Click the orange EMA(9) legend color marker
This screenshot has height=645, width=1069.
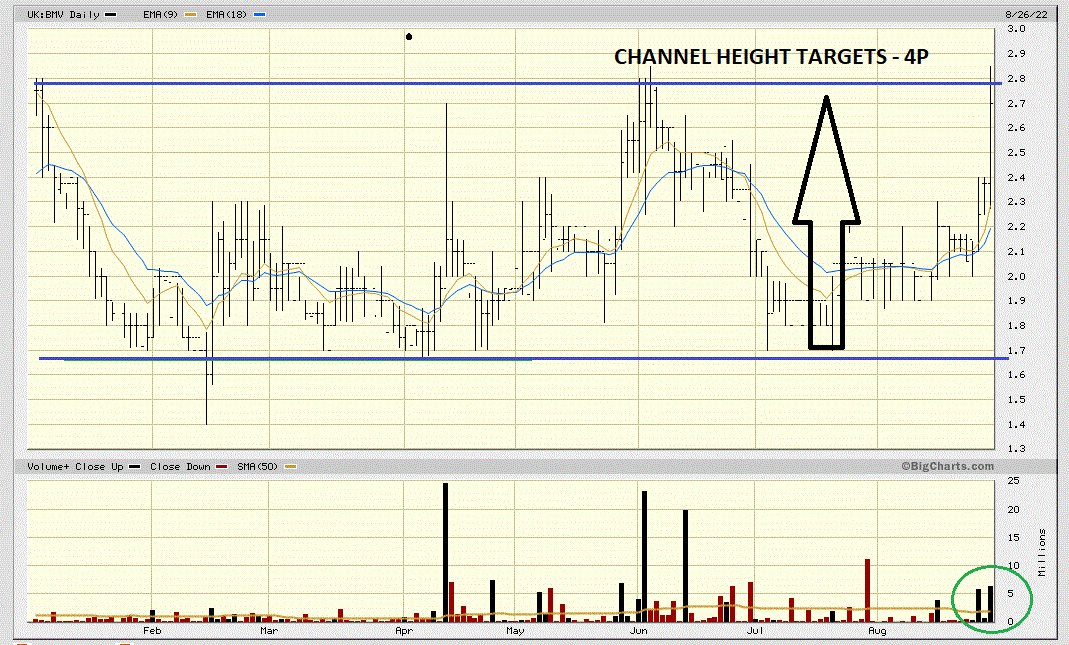[190, 14]
